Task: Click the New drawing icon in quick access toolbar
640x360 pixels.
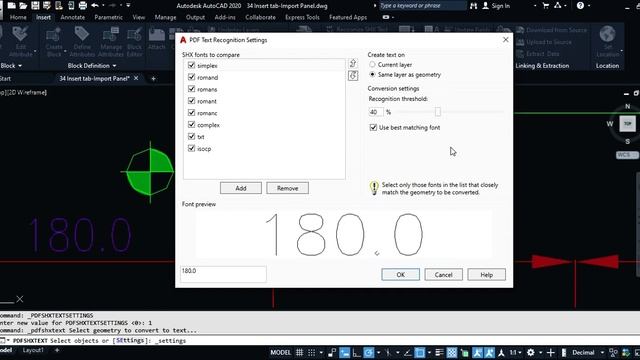Action: click(12, 5)
